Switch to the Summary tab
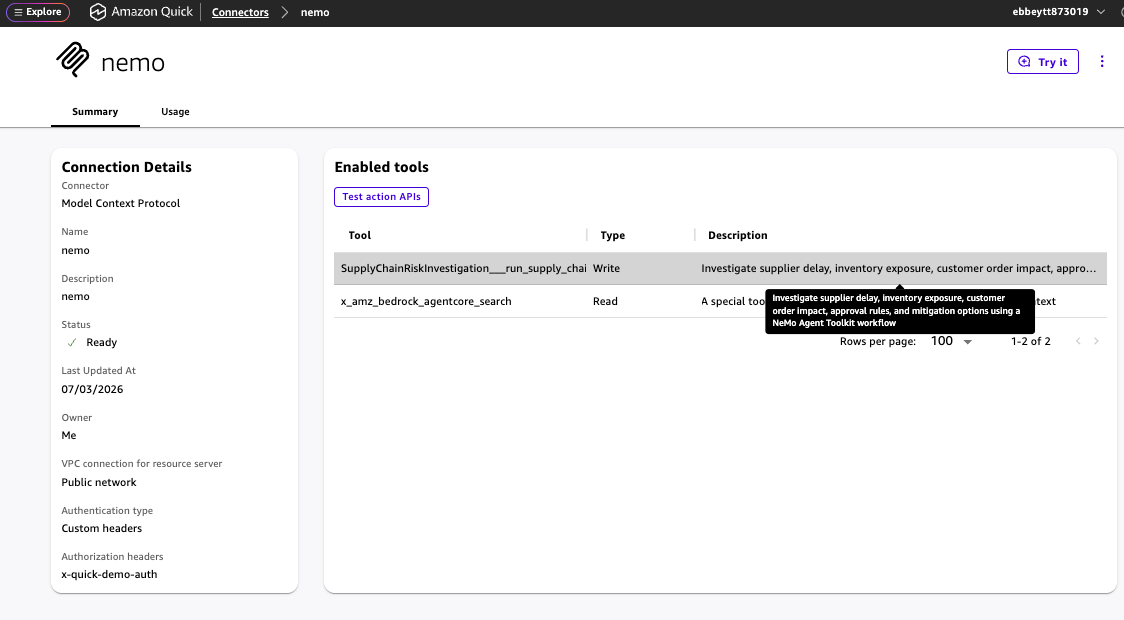This screenshot has width=1124, height=620. point(95,112)
